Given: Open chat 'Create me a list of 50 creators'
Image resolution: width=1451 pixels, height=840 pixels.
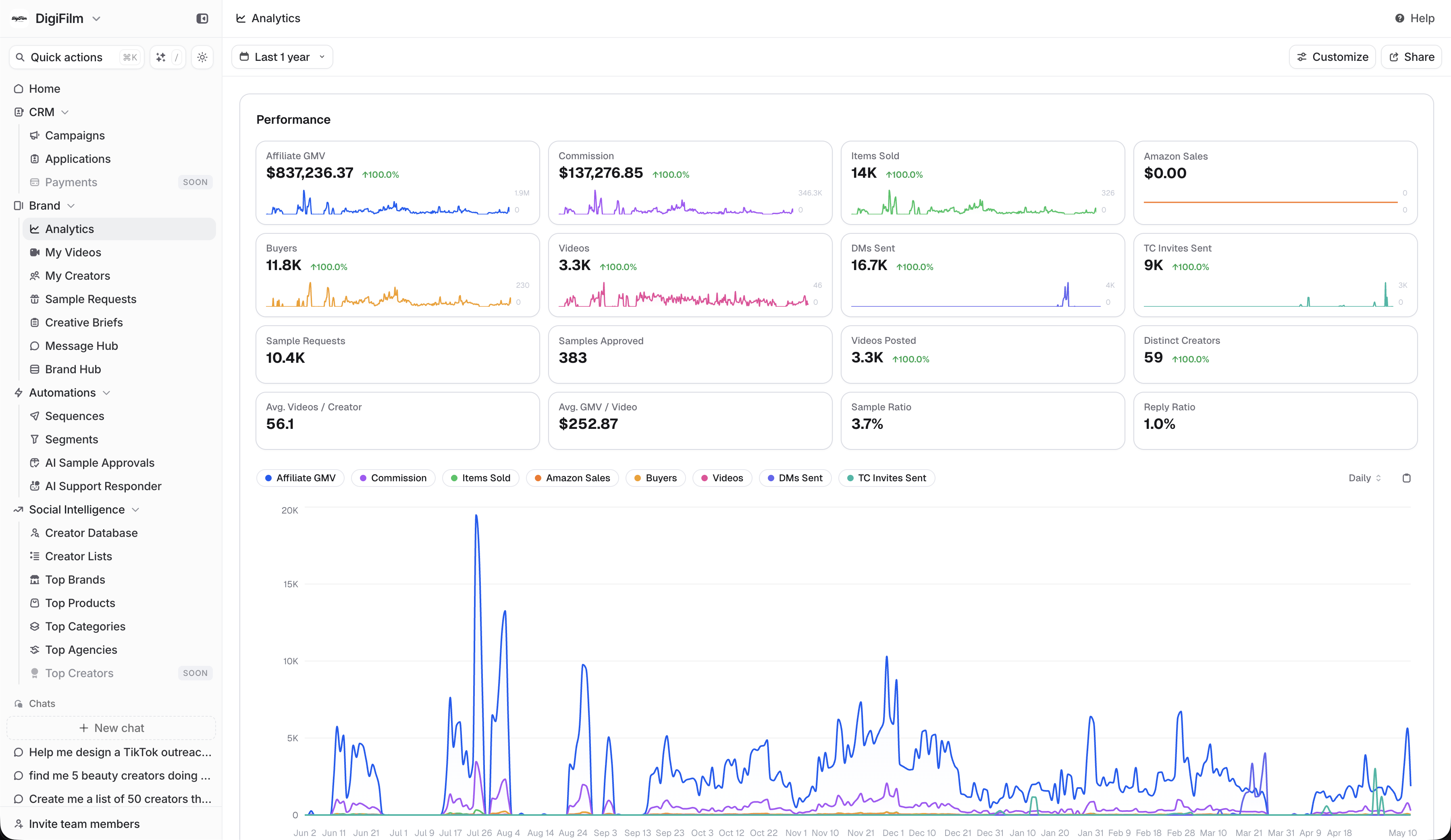Looking at the screenshot, I should click(x=112, y=799).
